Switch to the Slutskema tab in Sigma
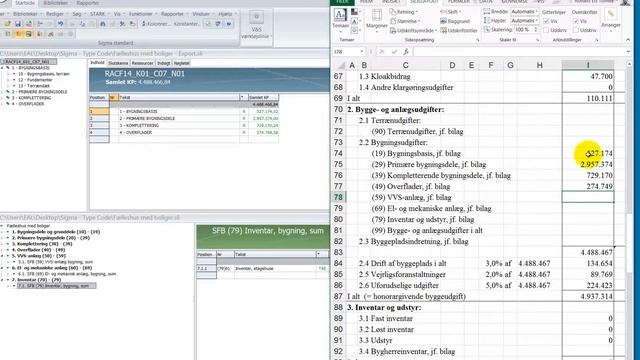This screenshot has width=640, height=360. coord(118,63)
